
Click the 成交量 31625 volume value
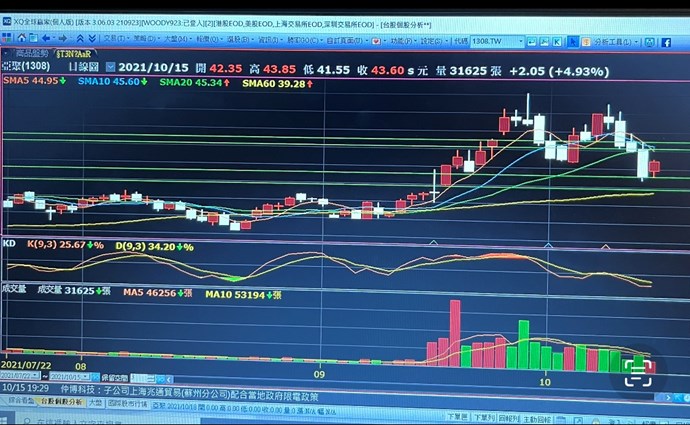click(73, 290)
